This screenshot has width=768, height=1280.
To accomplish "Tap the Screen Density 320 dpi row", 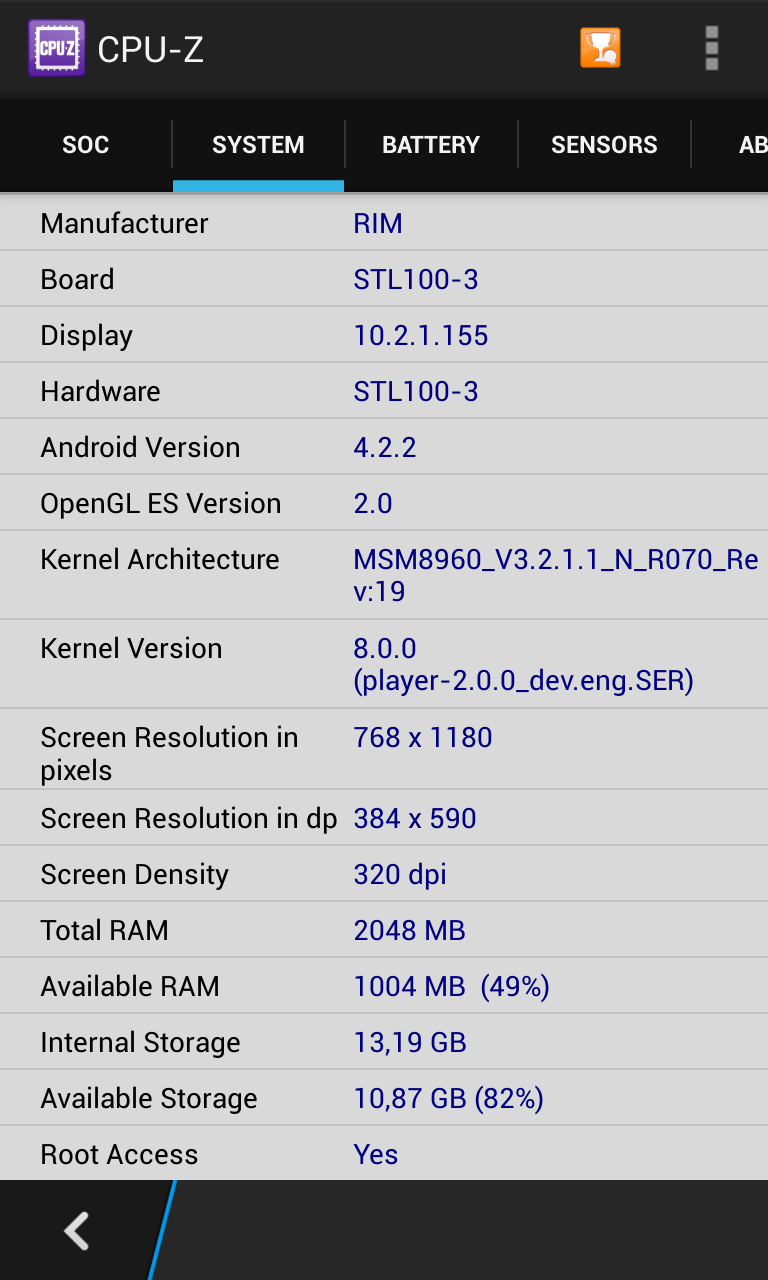I will [384, 874].
